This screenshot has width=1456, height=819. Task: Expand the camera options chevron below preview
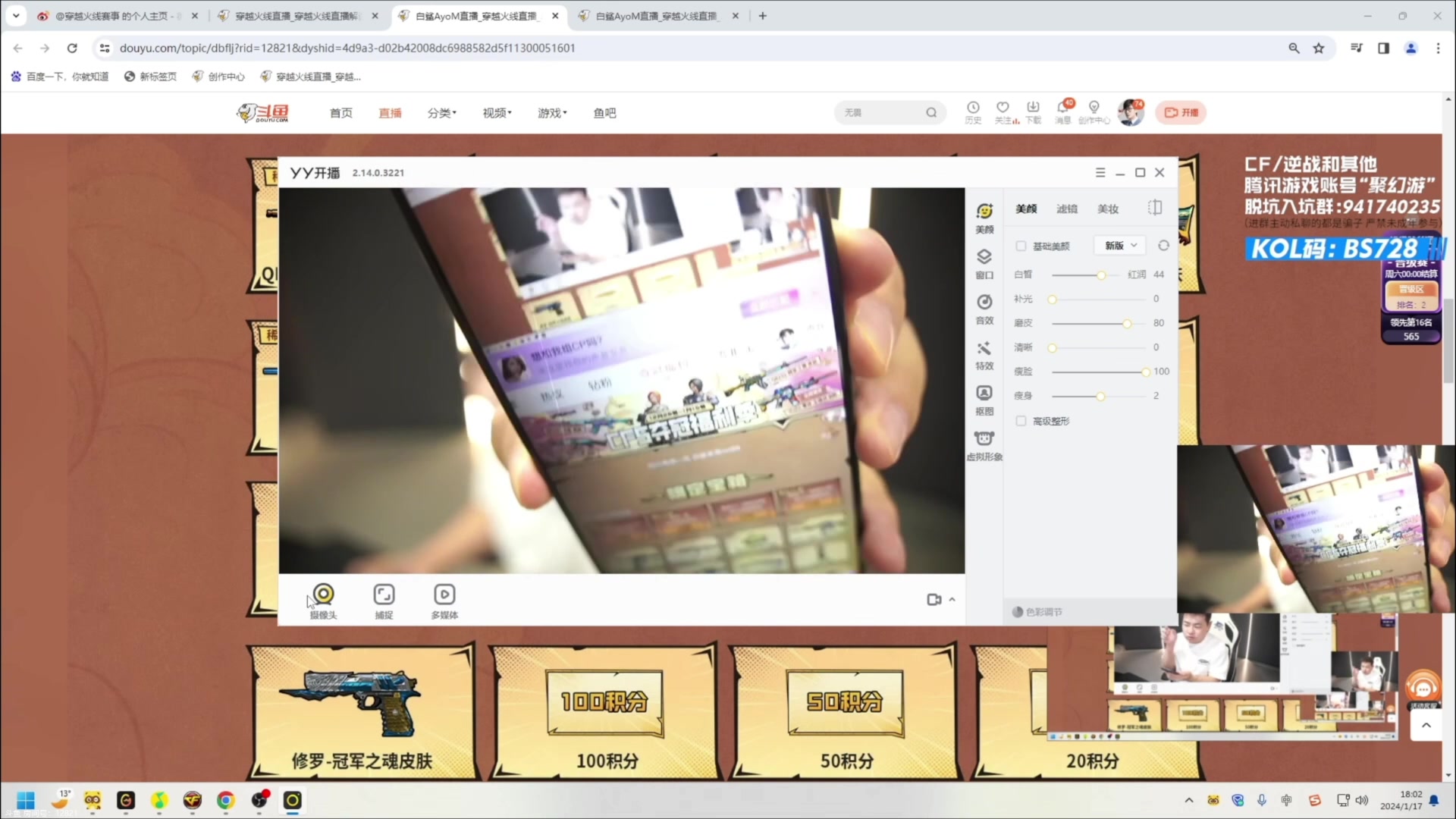click(x=952, y=599)
